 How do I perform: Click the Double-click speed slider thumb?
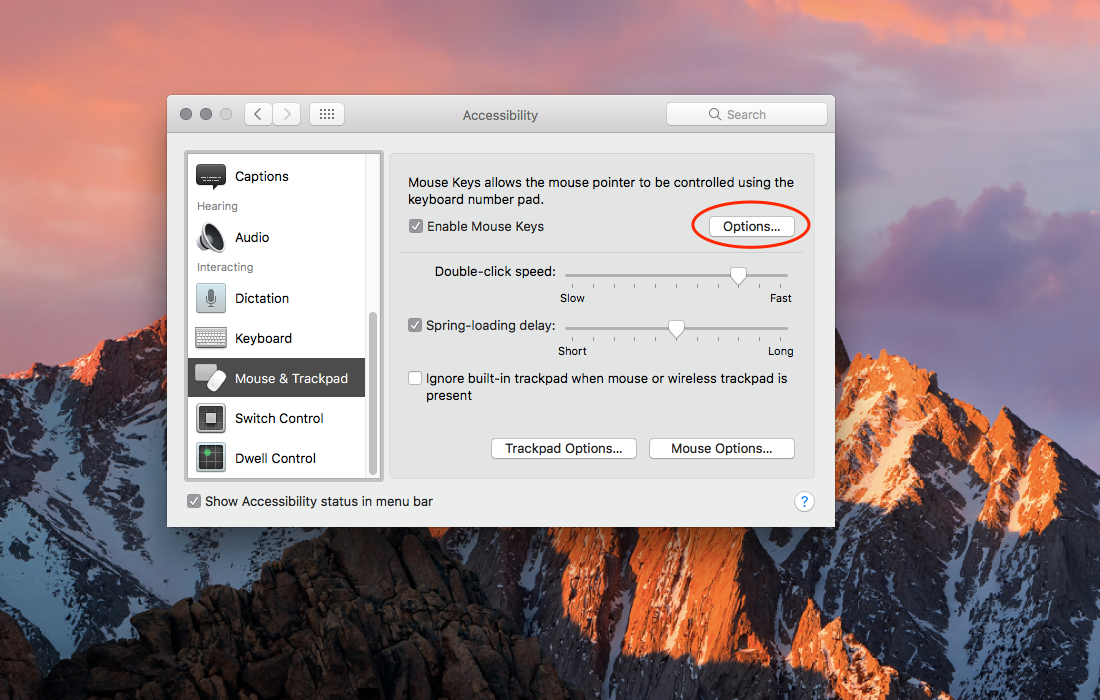(x=738, y=276)
